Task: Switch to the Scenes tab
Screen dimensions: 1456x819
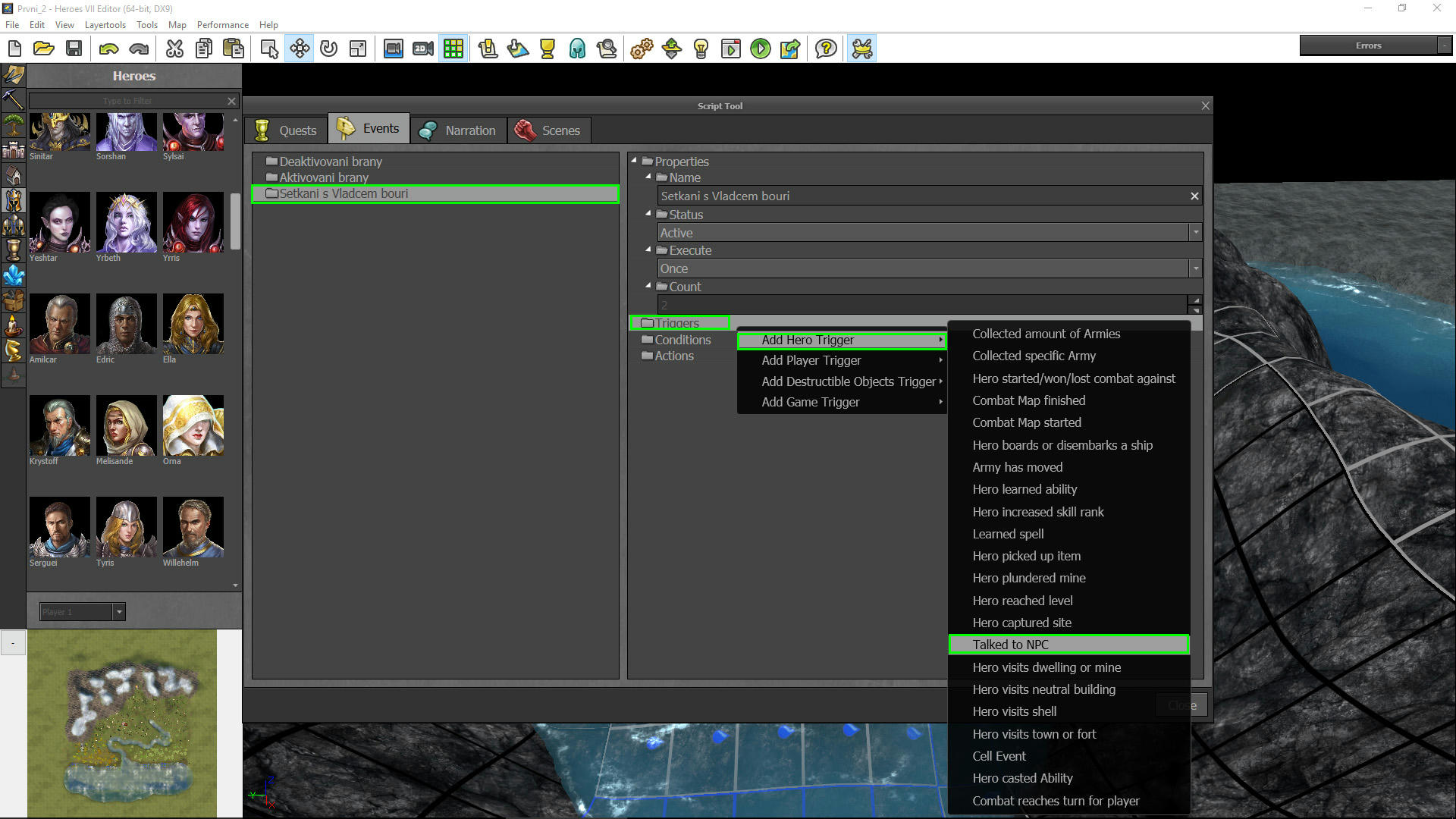Action: pyautogui.click(x=548, y=130)
